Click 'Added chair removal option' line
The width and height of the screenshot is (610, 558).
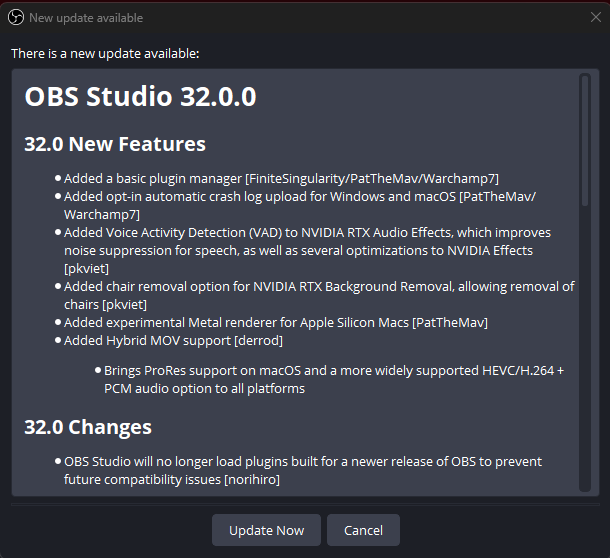click(319, 295)
